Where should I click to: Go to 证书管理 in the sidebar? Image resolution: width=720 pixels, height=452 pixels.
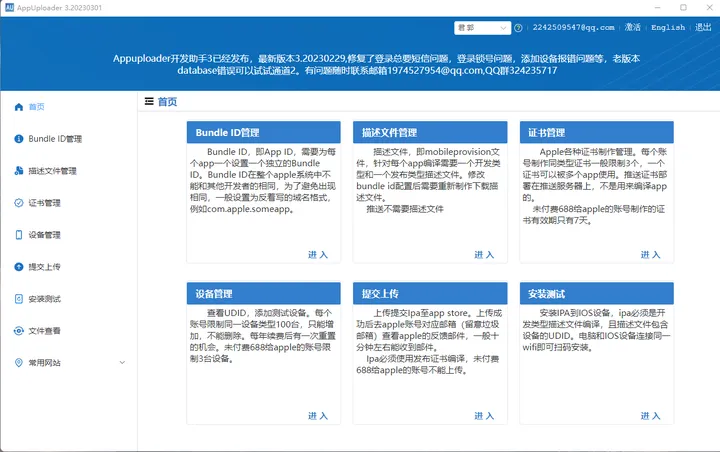[x=45, y=203]
